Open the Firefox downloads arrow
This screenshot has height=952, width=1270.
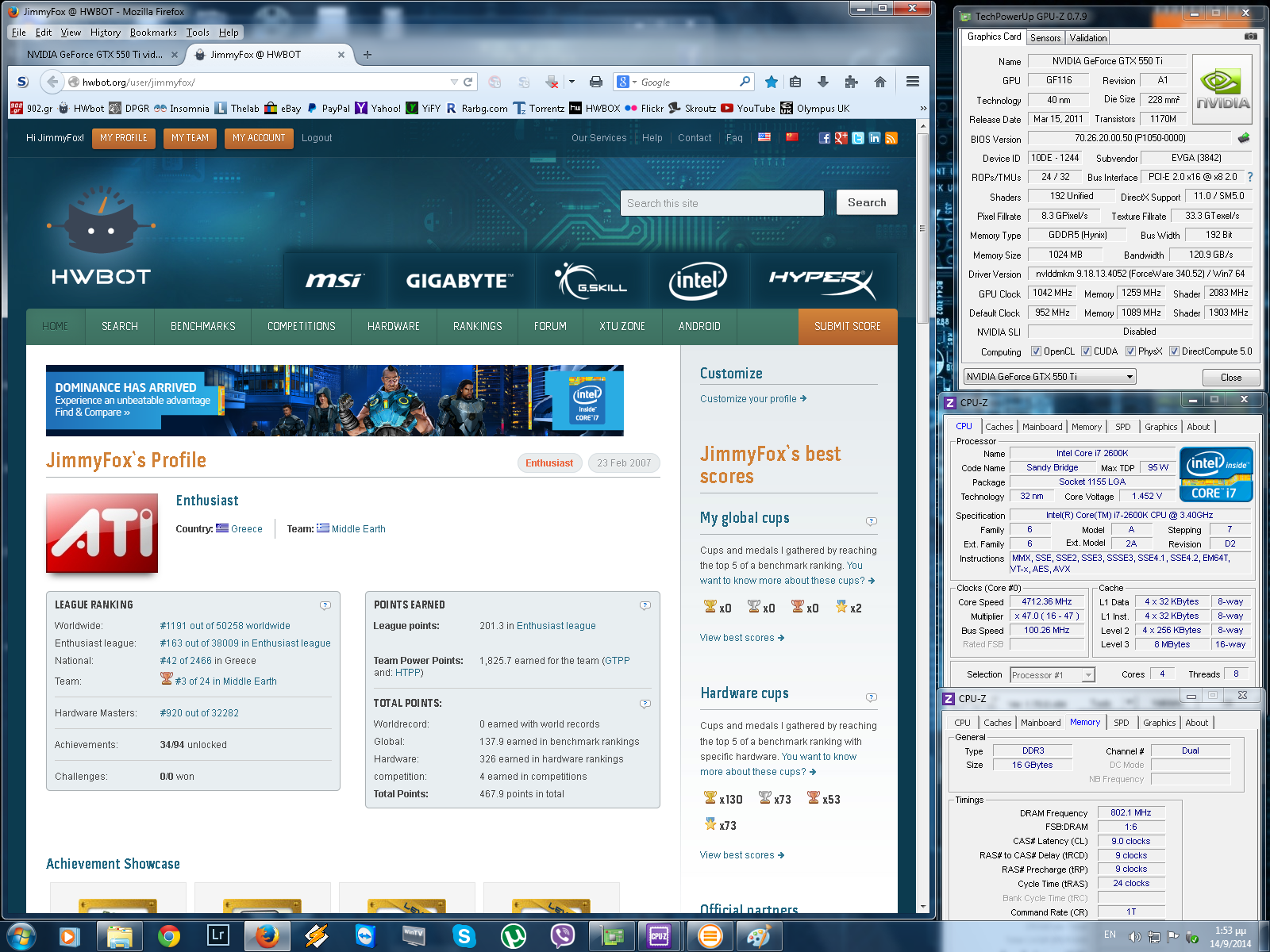tap(823, 82)
